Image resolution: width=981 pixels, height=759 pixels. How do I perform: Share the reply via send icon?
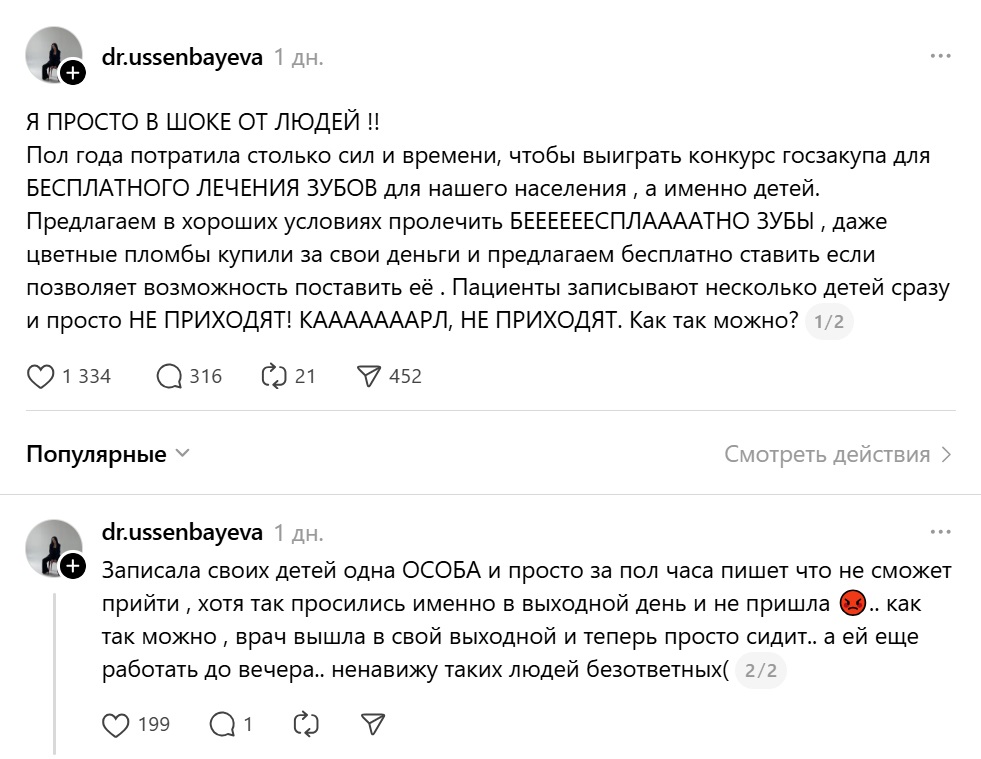pos(372,724)
